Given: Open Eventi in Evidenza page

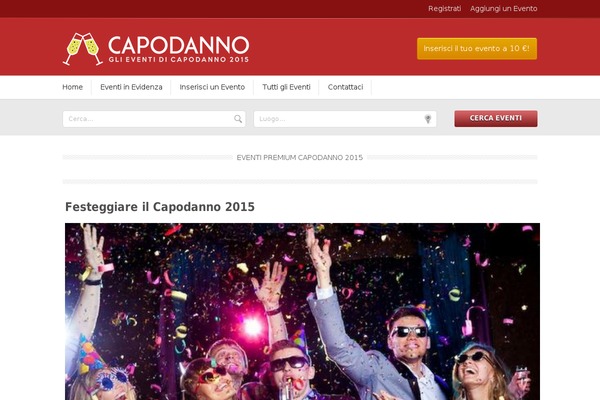Looking at the screenshot, I should pos(131,87).
